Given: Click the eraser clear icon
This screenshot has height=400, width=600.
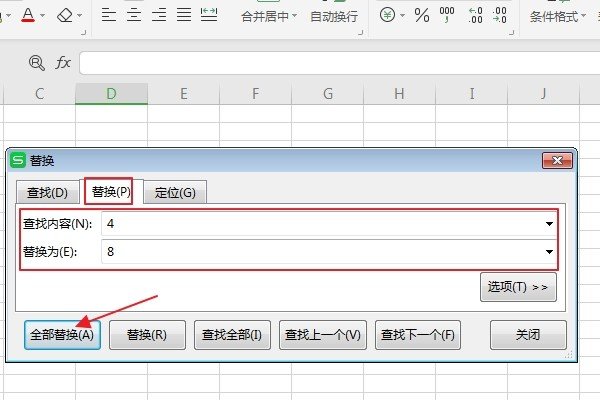Looking at the screenshot, I should [x=65, y=15].
